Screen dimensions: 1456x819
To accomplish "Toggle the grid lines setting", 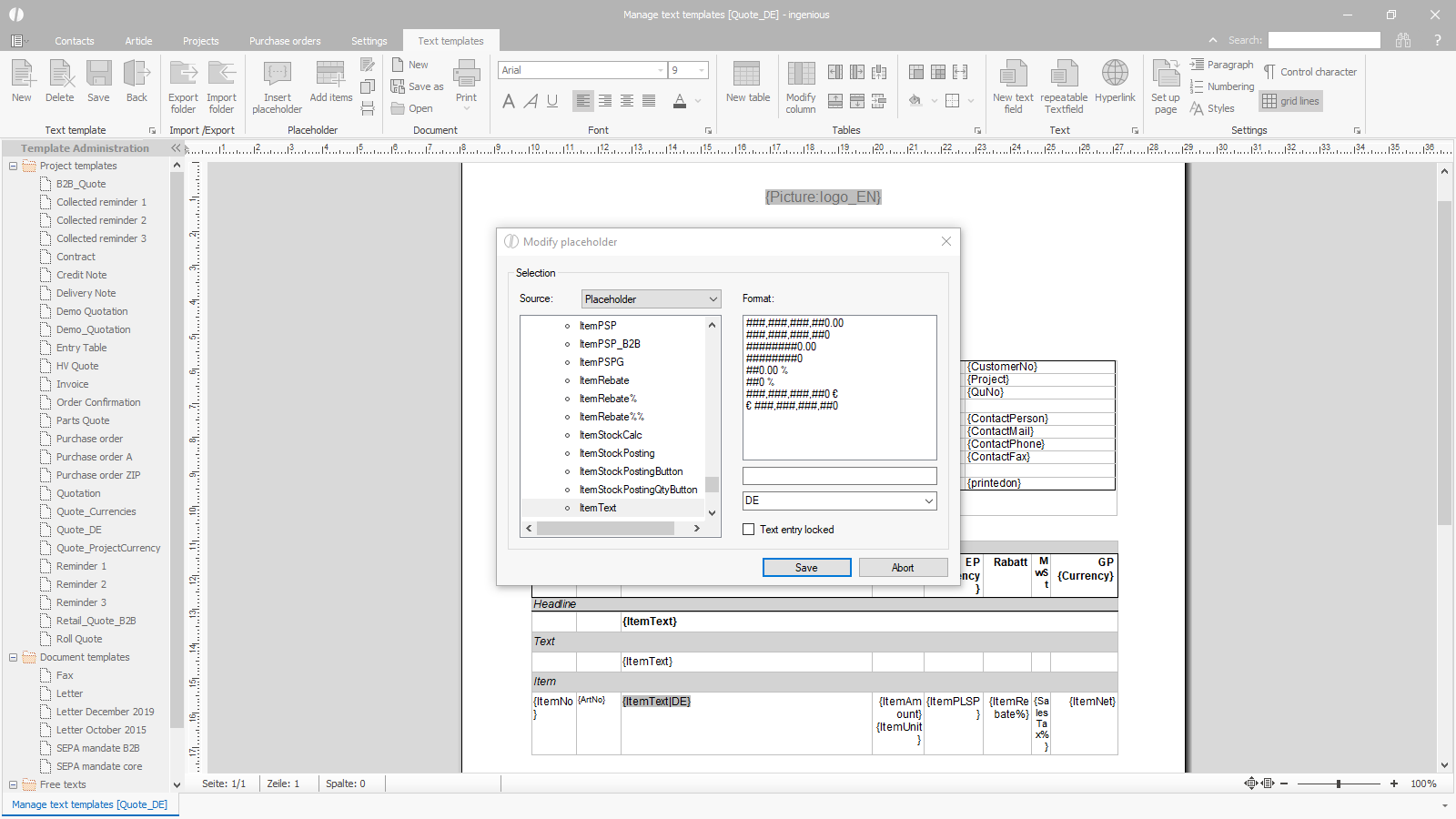I will [1290, 101].
